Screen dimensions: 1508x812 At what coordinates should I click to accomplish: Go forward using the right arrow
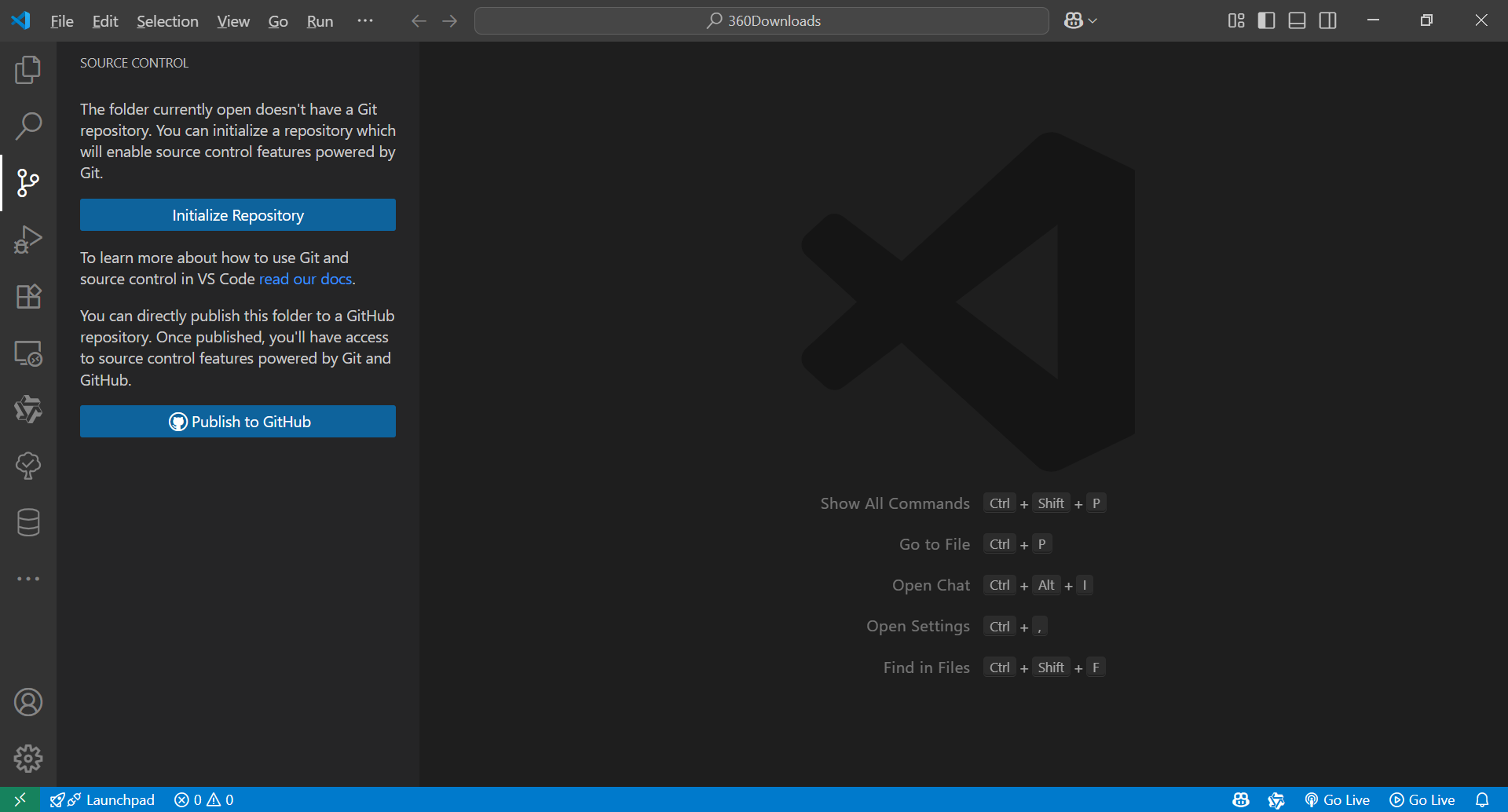450,21
